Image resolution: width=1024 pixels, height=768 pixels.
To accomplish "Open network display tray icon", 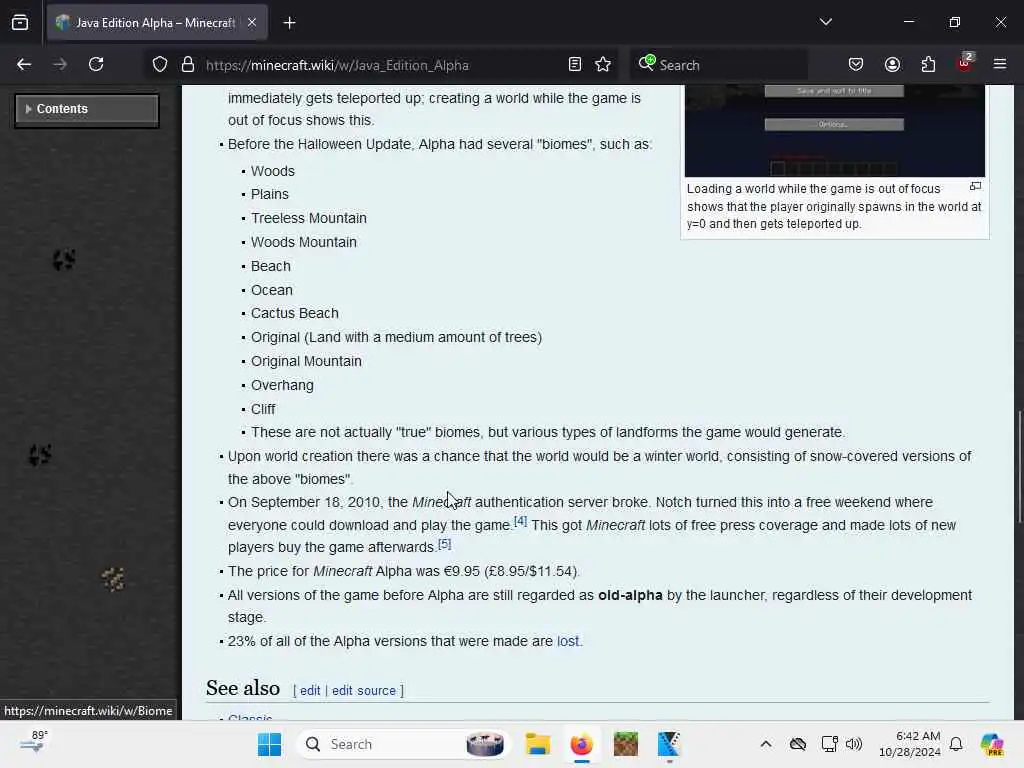I will [x=829, y=744].
